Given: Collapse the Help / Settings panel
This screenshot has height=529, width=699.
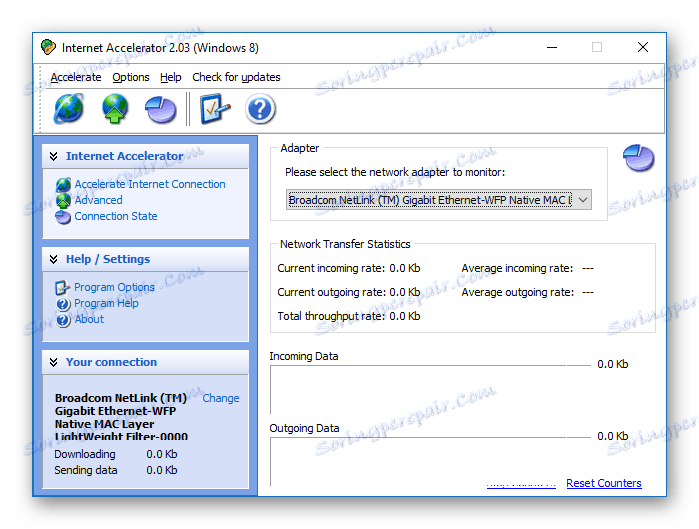Looking at the screenshot, I should click(53, 259).
